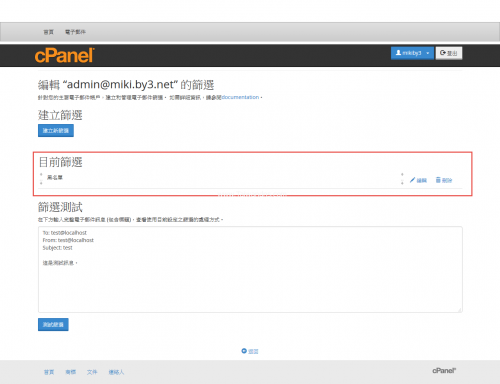
Task: Click 文件 link in the footer
Action: click(92, 372)
